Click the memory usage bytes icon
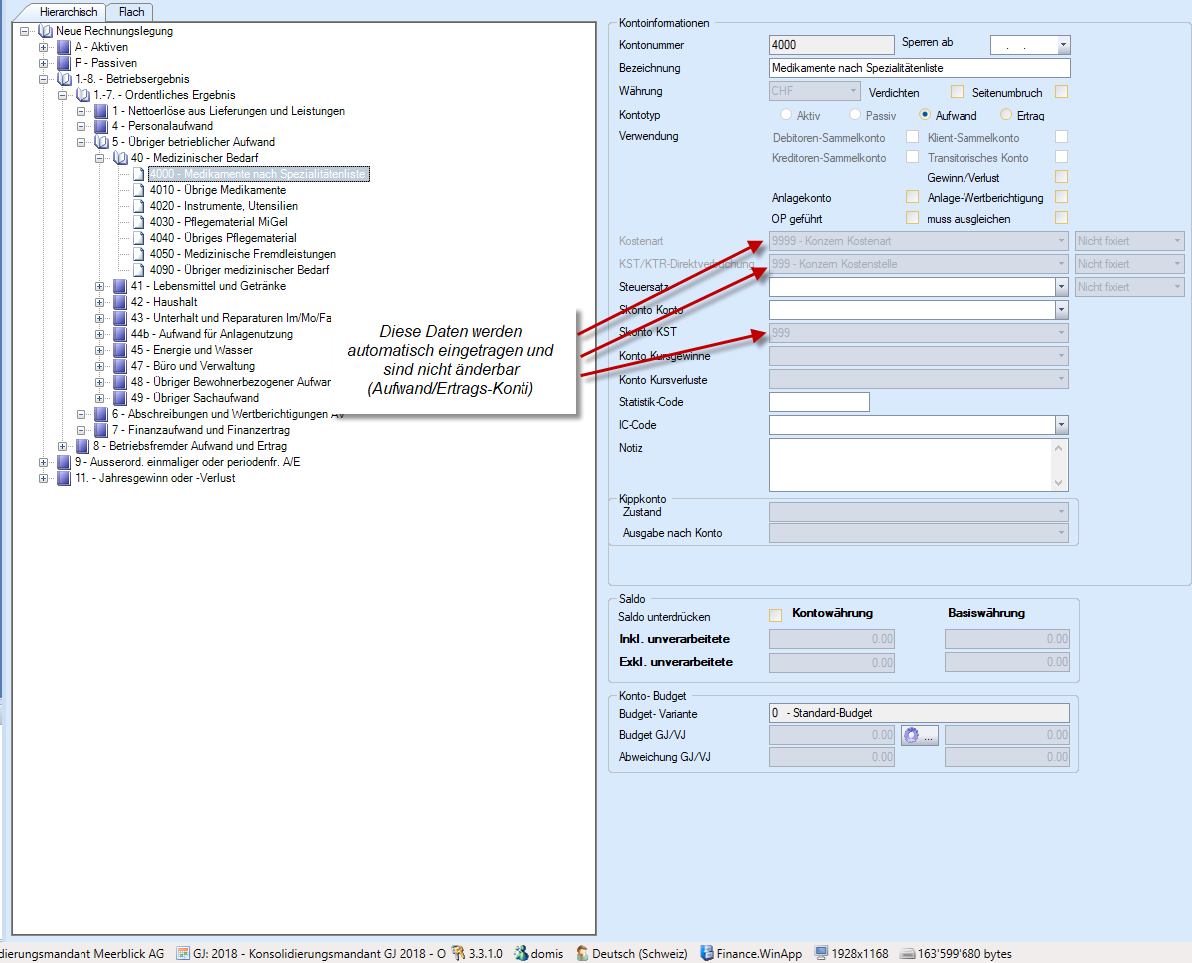Screen dimensions: 1192x963 point(907,953)
